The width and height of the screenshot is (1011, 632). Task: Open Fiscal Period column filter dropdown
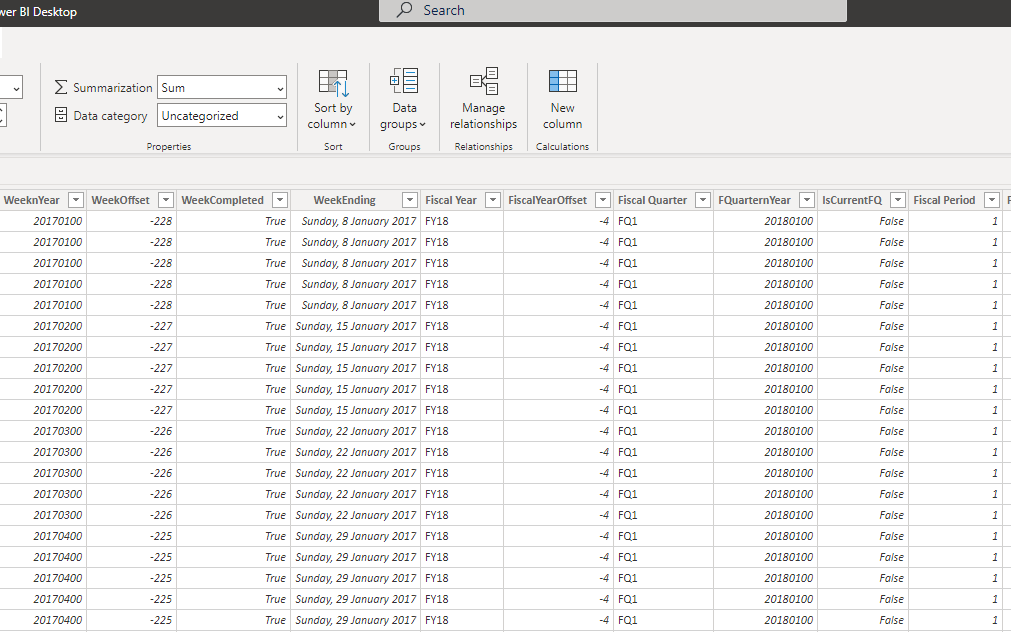(x=992, y=200)
